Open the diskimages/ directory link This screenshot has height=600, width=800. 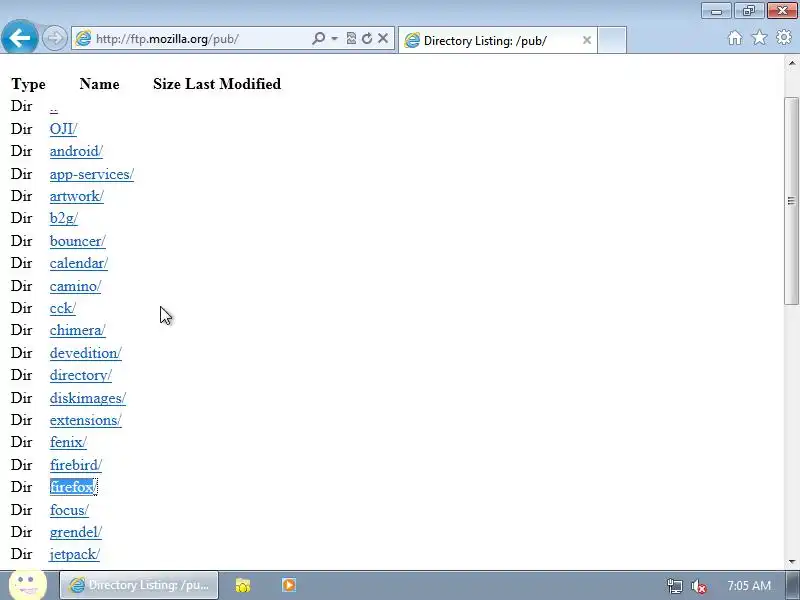coord(88,398)
